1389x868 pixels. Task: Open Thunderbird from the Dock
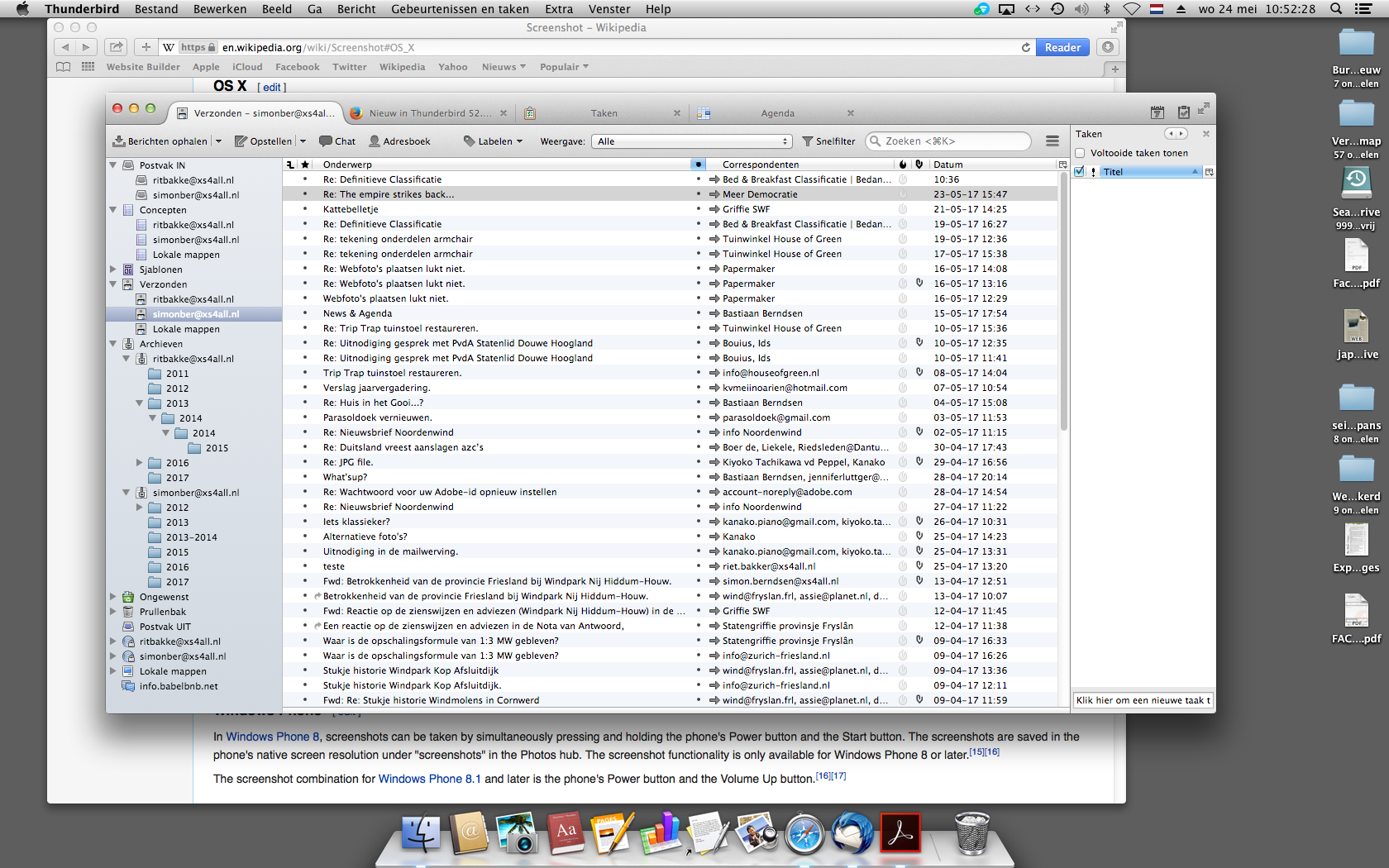coord(852,832)
